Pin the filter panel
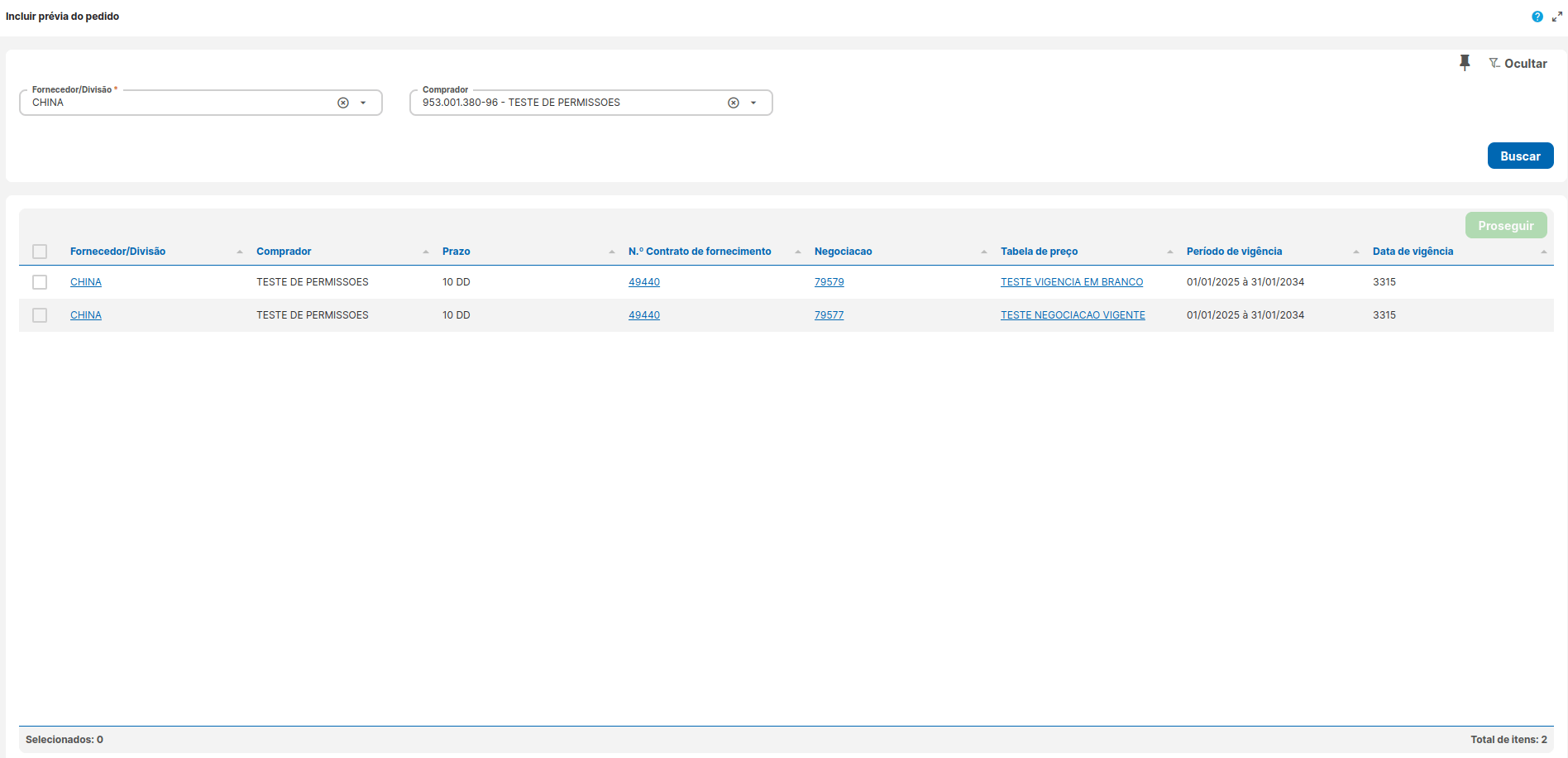Screen dimensions: 1568x758 [x=1465, y=63]
